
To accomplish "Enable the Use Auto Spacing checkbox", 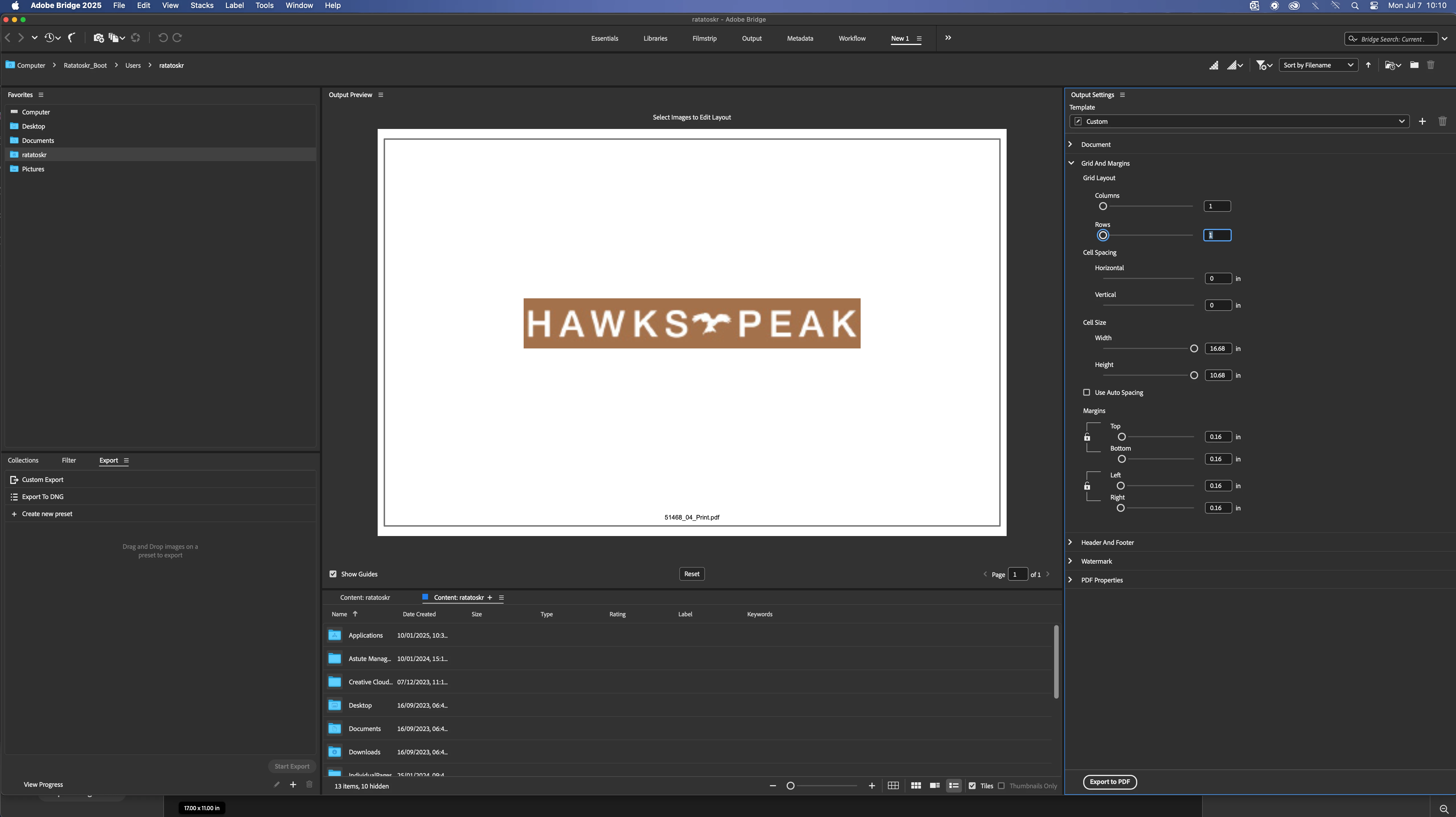I will pos(1086,392).
